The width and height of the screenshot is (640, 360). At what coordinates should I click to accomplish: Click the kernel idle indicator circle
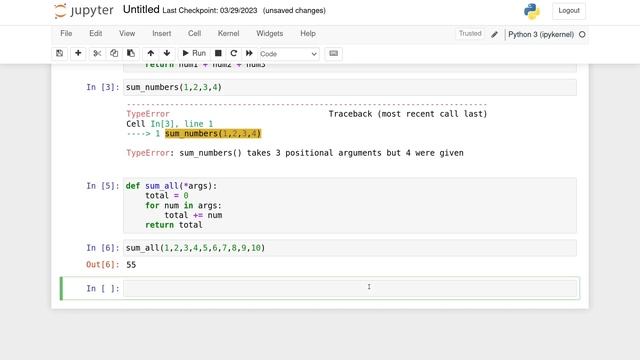pyautogui.click(x=582, y=35)
